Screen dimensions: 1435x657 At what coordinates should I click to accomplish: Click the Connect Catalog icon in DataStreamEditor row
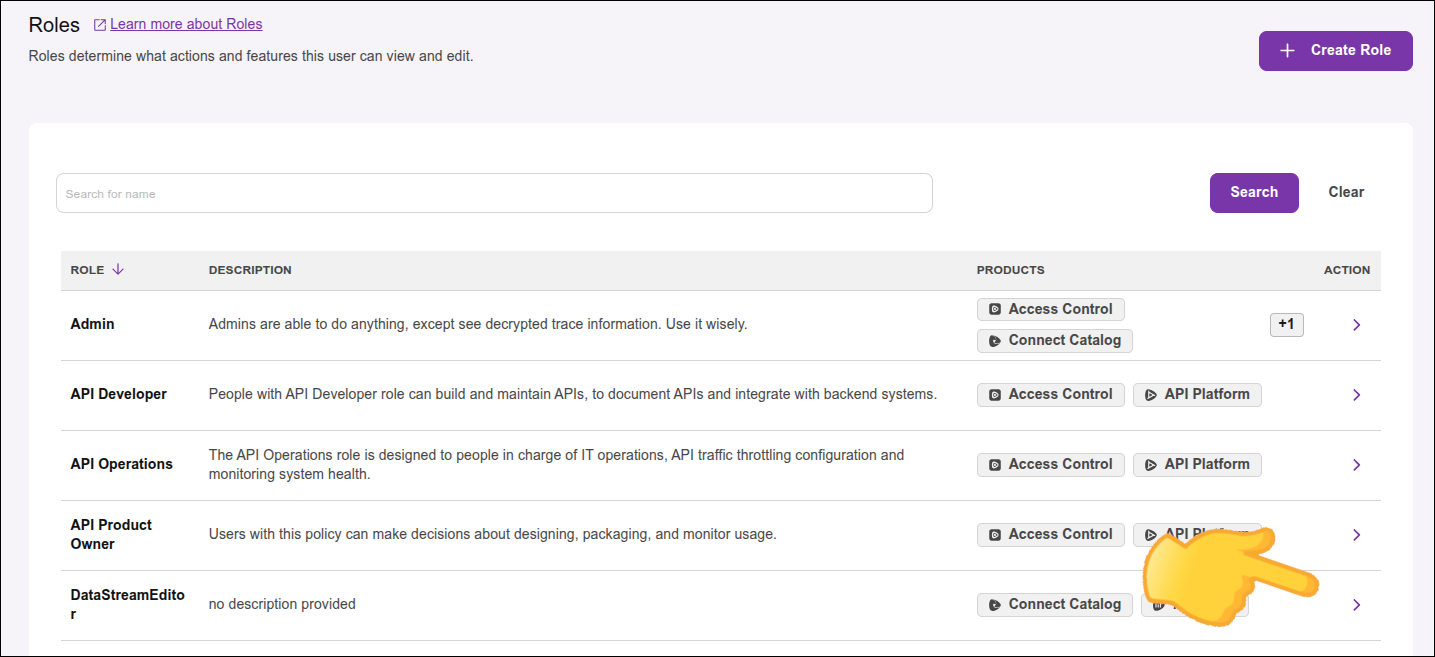point(994,604)
